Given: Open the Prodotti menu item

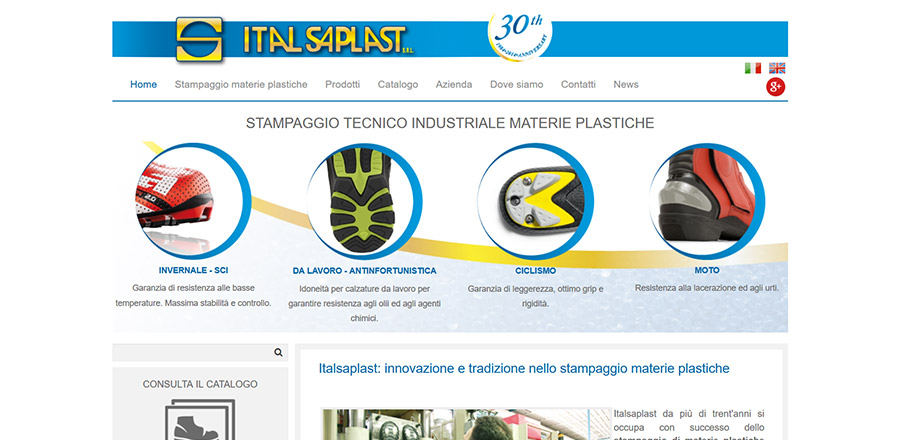Looking at the screenshot, I should [342, 85].
